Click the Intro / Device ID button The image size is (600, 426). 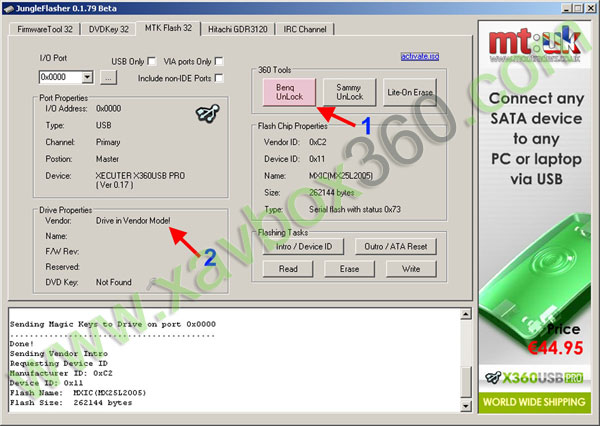[x=303, y=246]
